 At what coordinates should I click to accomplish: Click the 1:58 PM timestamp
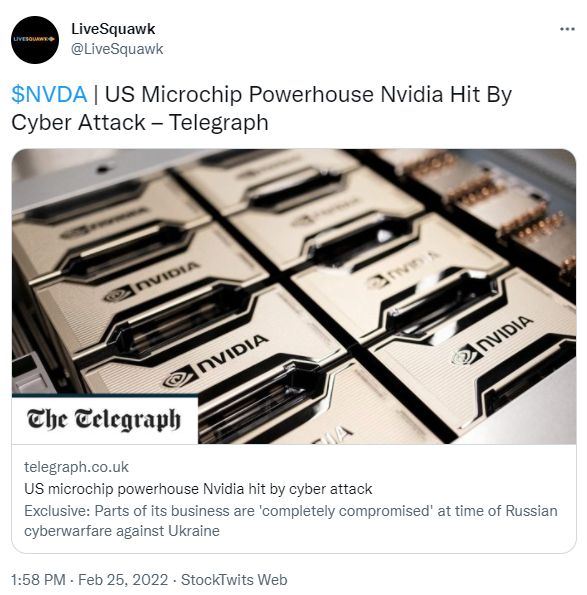click(38, 580)
